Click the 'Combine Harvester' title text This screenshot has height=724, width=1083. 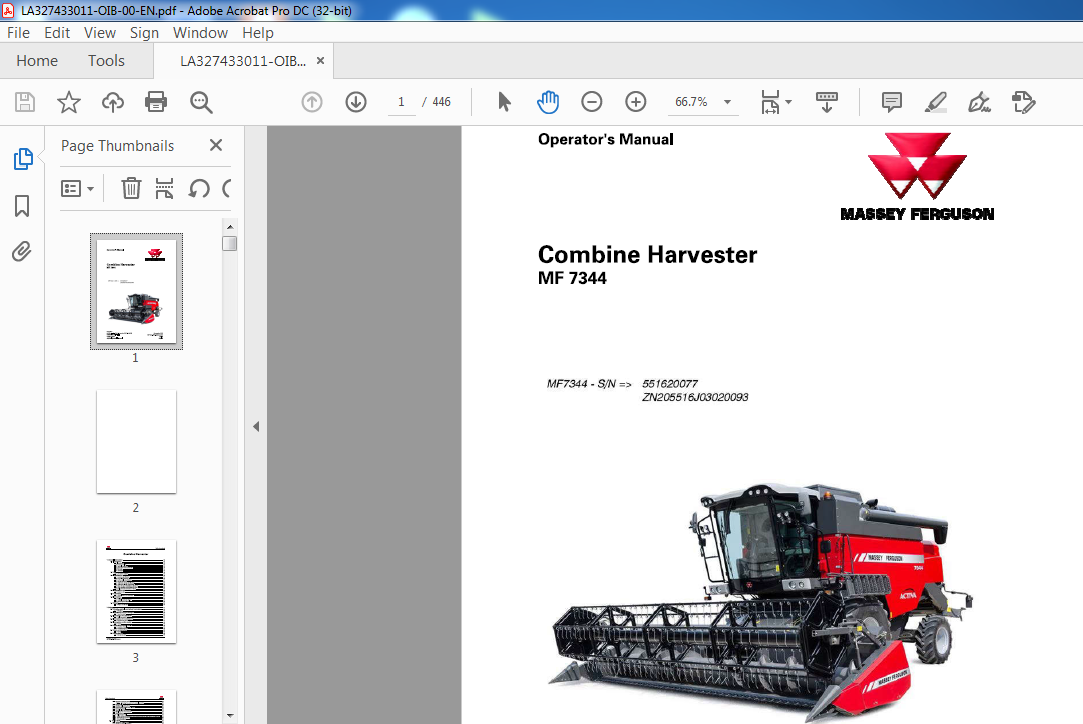(x=647, y=254)
